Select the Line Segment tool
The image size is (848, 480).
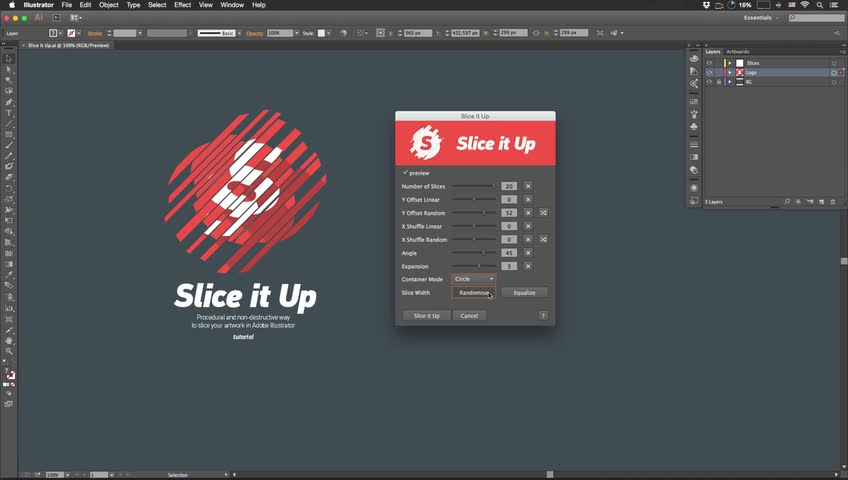click(9, 124)
